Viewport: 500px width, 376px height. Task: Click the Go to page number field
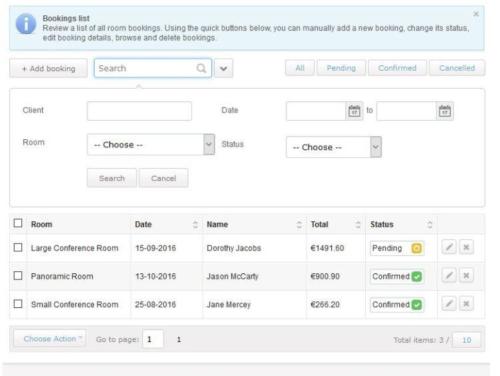point(153,339)
